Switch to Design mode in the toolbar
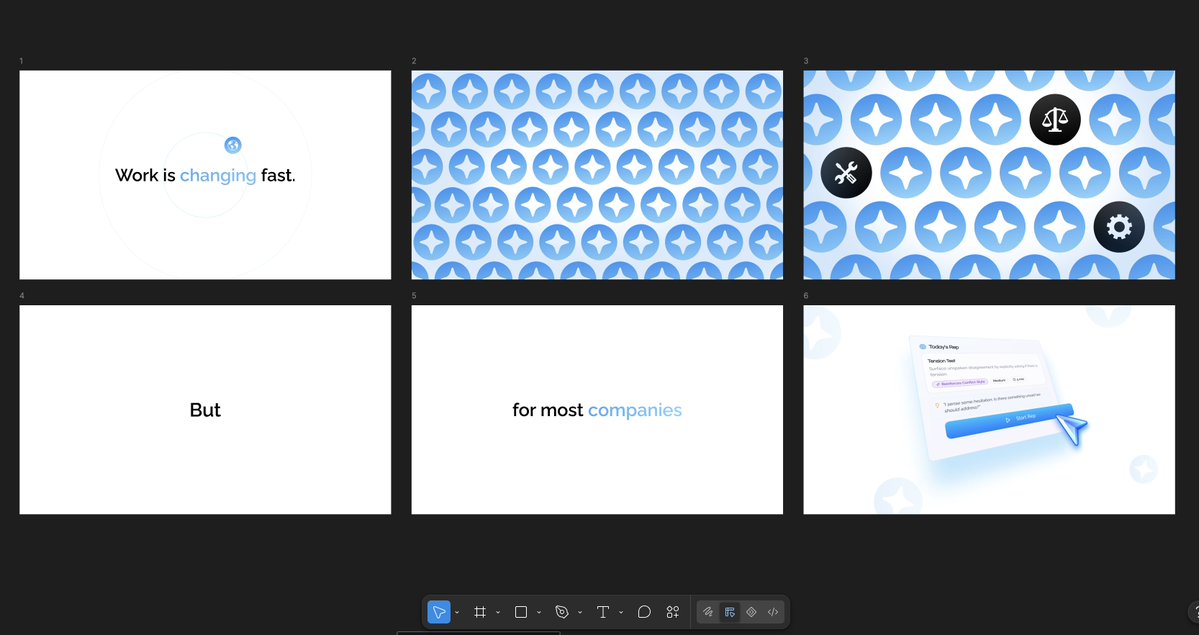The height and width of the screenshot is (635, 1199). (729, 612)
